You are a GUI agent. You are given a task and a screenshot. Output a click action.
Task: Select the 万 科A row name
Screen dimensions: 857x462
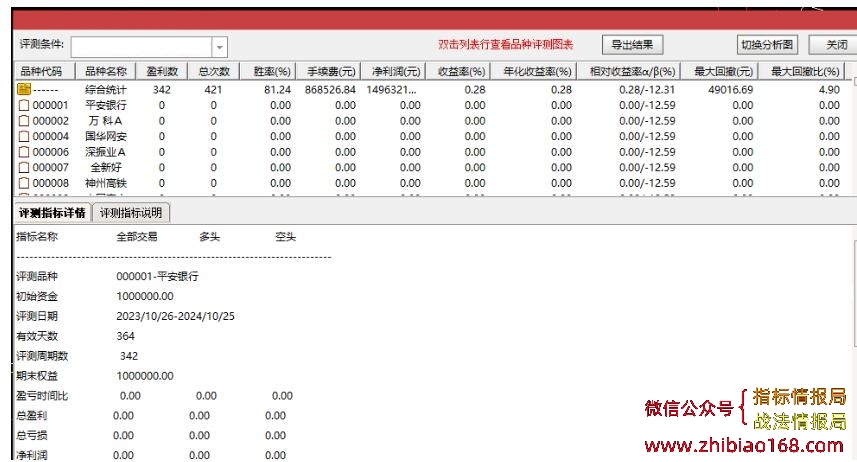point(105,120)
